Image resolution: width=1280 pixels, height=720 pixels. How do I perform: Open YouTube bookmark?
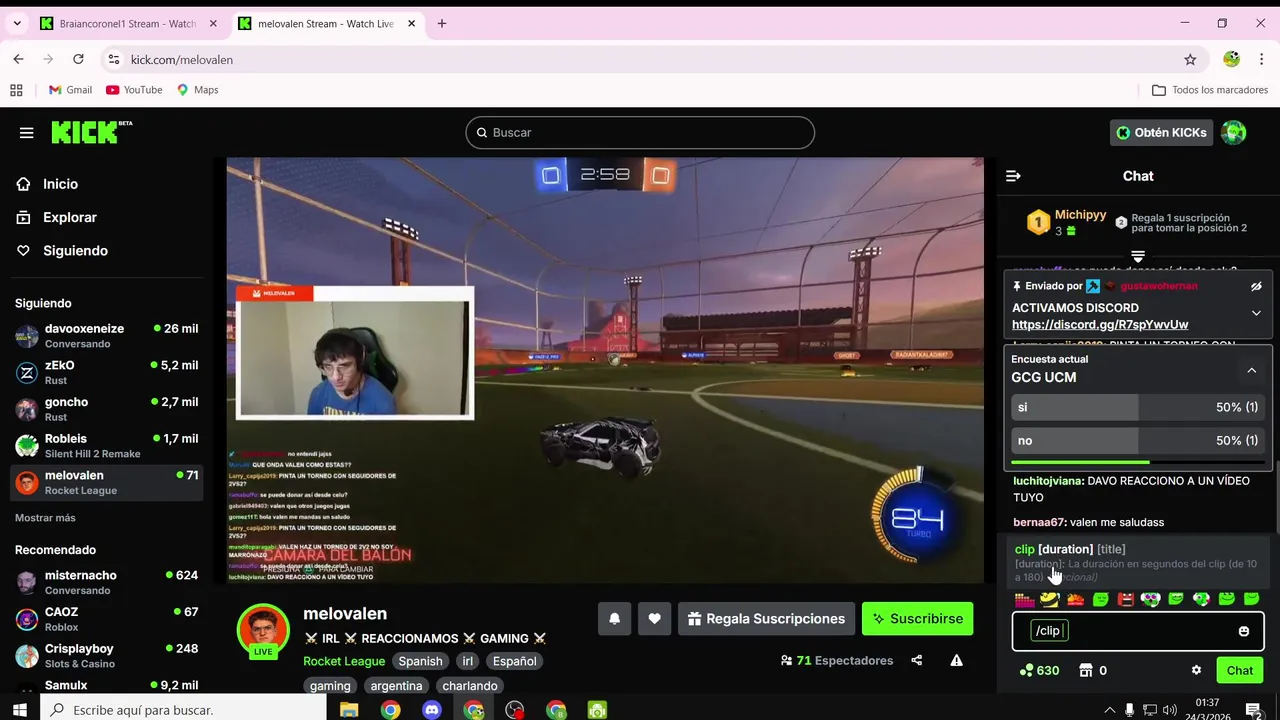tap(134, 90)
